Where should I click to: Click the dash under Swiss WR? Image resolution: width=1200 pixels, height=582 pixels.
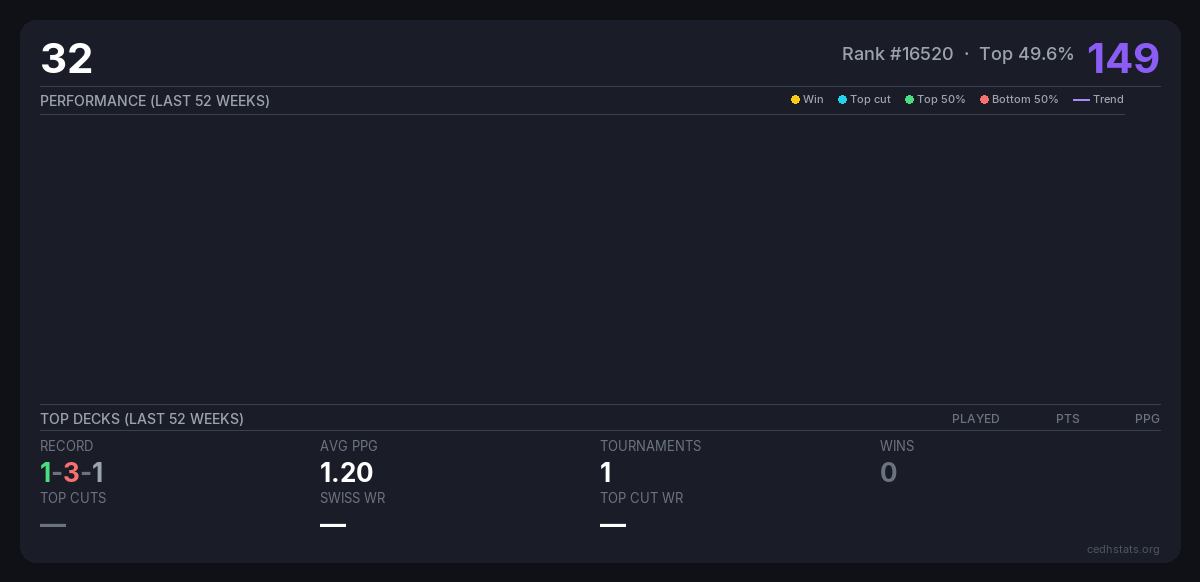click(x=333, y=525)
